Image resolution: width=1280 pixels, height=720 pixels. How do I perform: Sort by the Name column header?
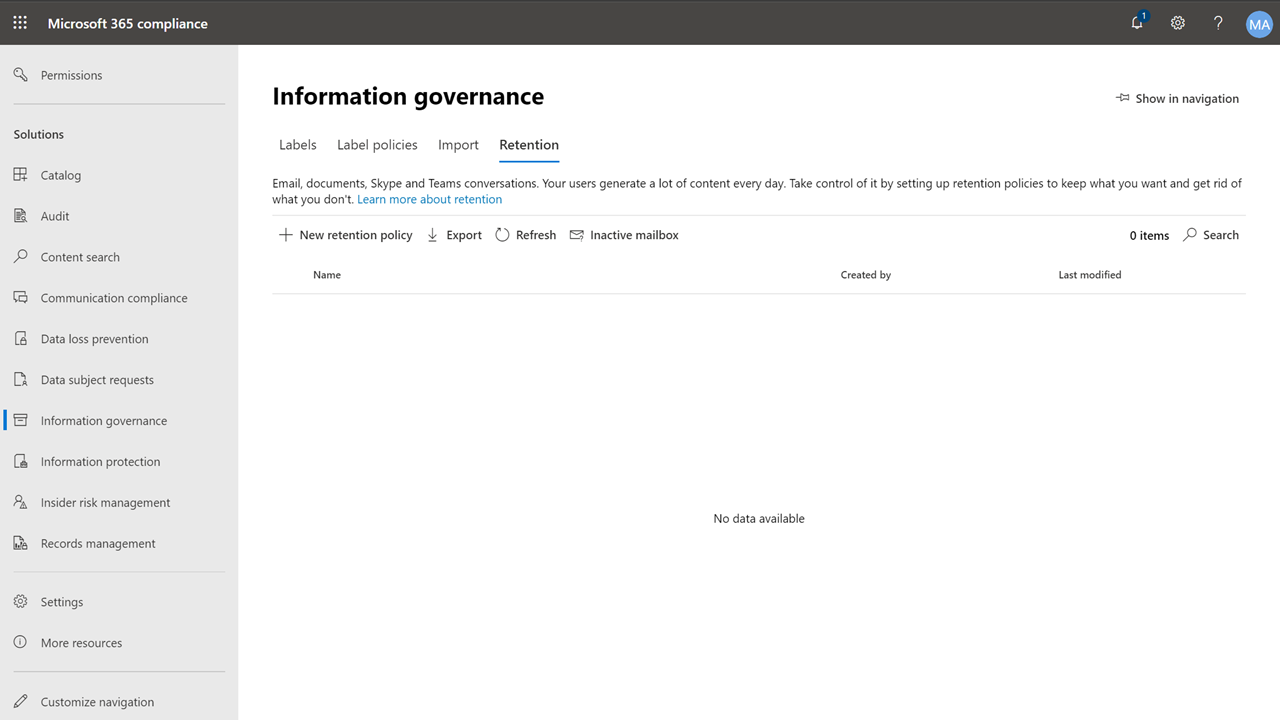327,275
